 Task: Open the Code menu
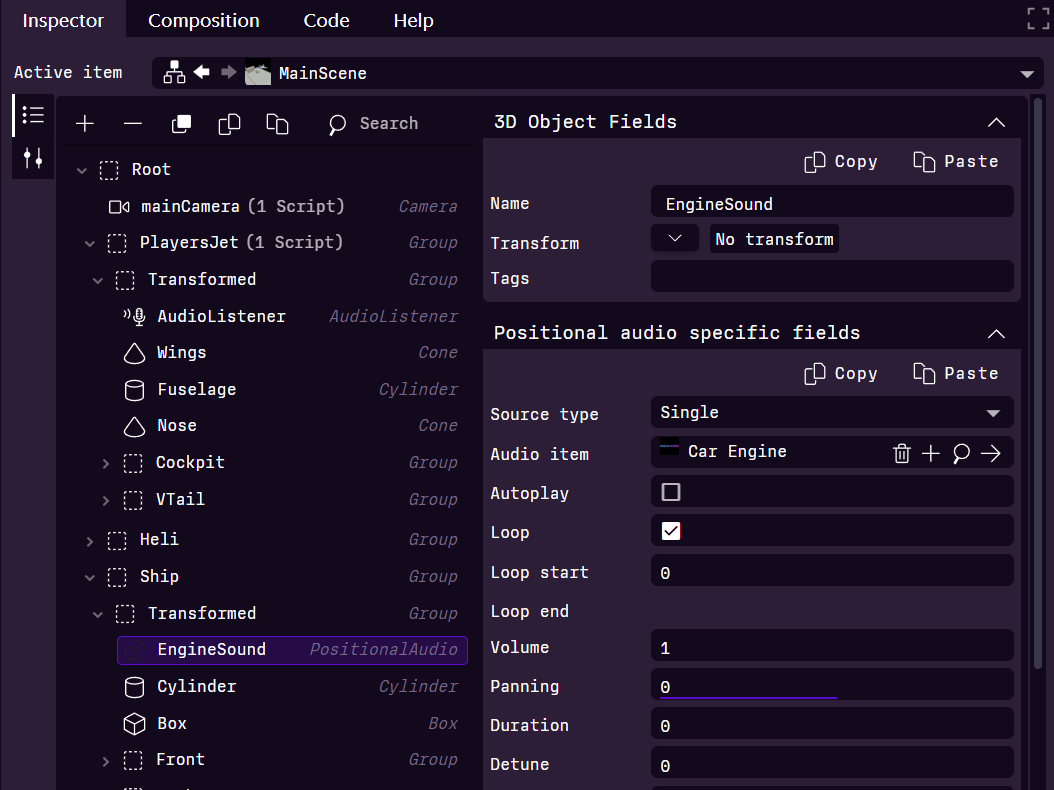click(326, 19)
